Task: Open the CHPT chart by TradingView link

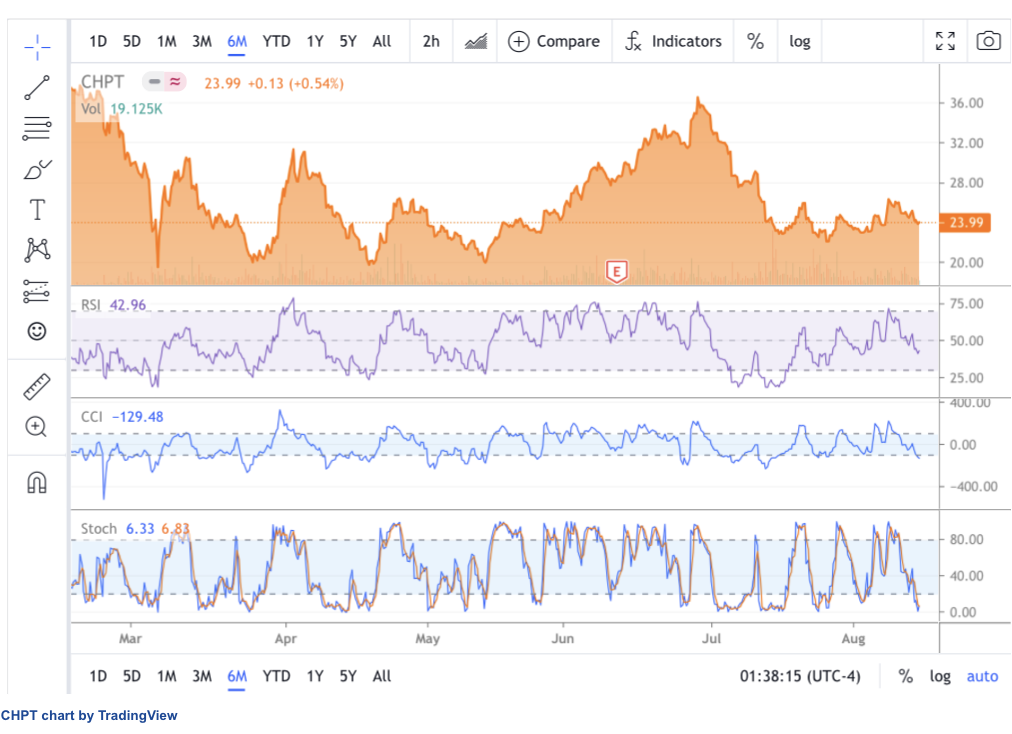Action: tap(89, 715)
